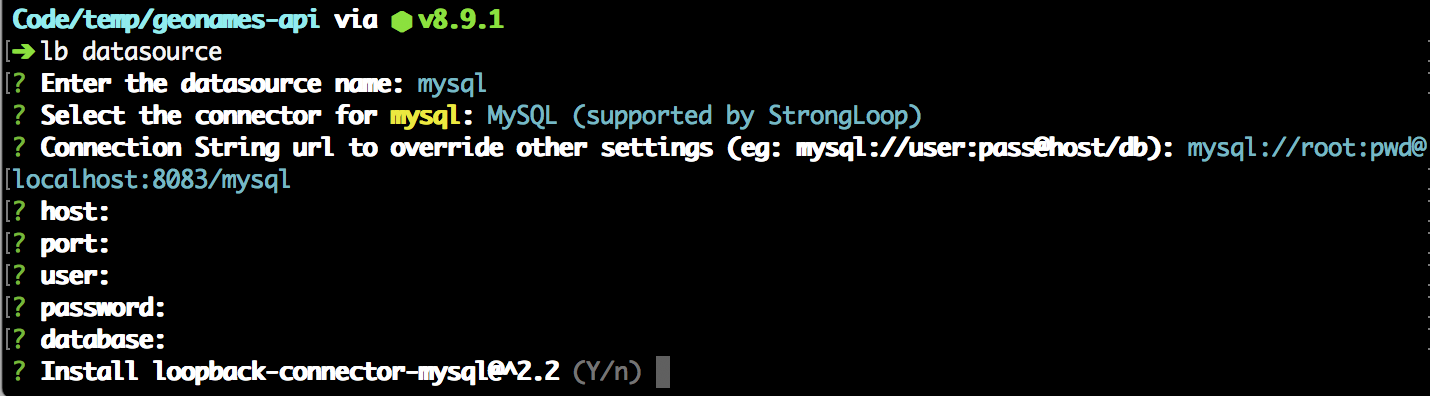
Task: Click the loopback-connector-mysql@^2.2 package name
Action: tap(360, 372)
